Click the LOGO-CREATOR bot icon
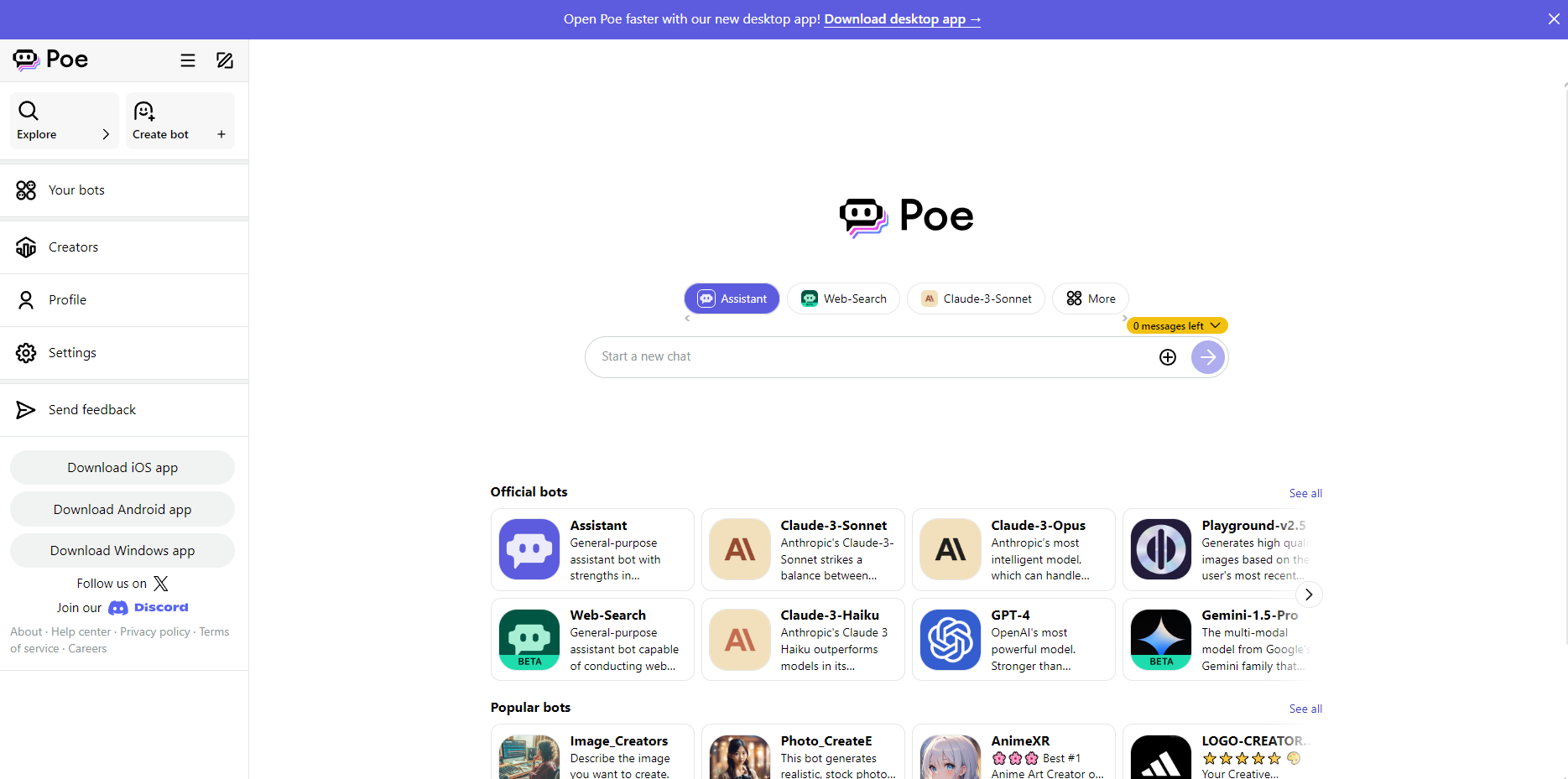 click(x=1161, y=757)
